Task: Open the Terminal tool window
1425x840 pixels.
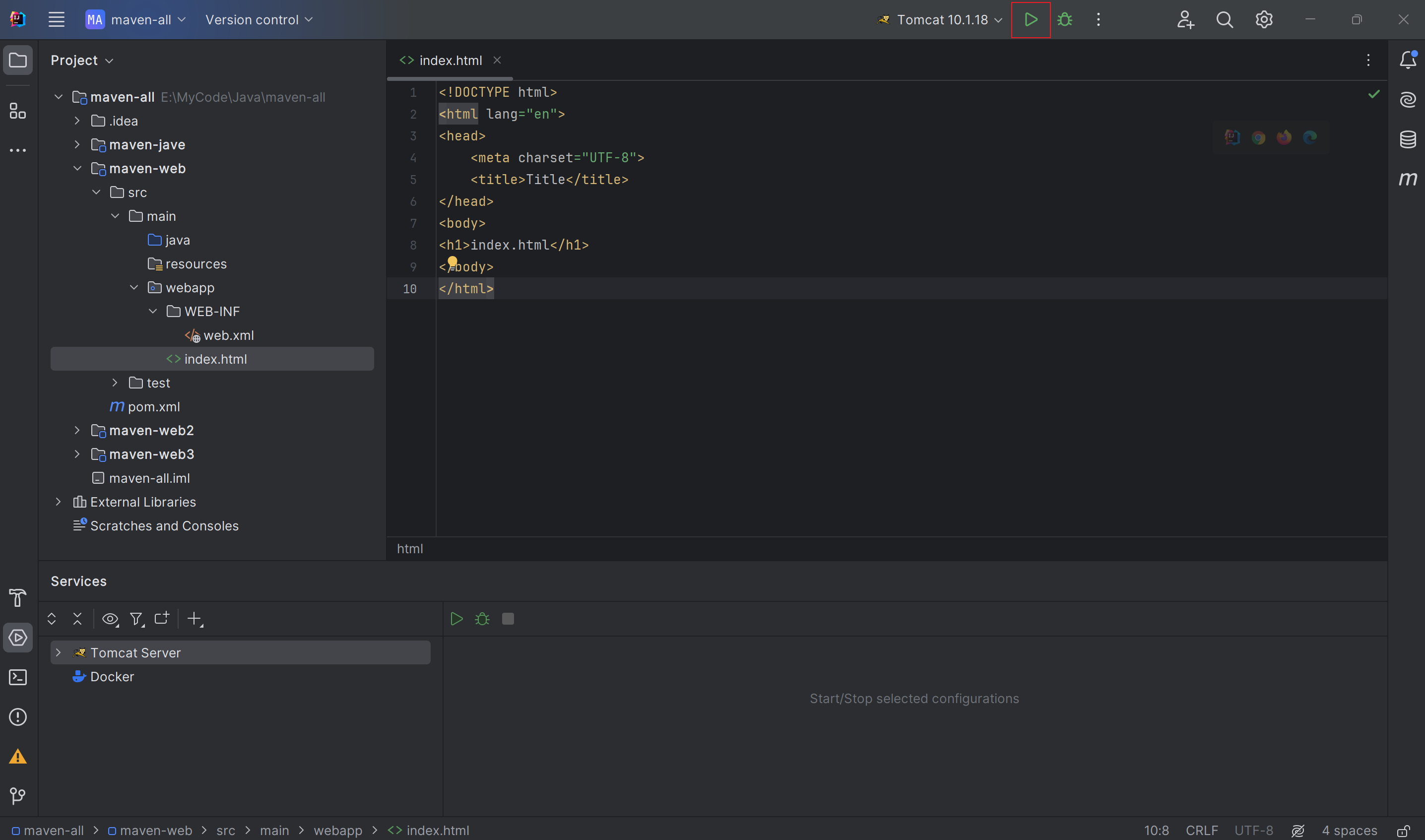Action: (17, 677)
